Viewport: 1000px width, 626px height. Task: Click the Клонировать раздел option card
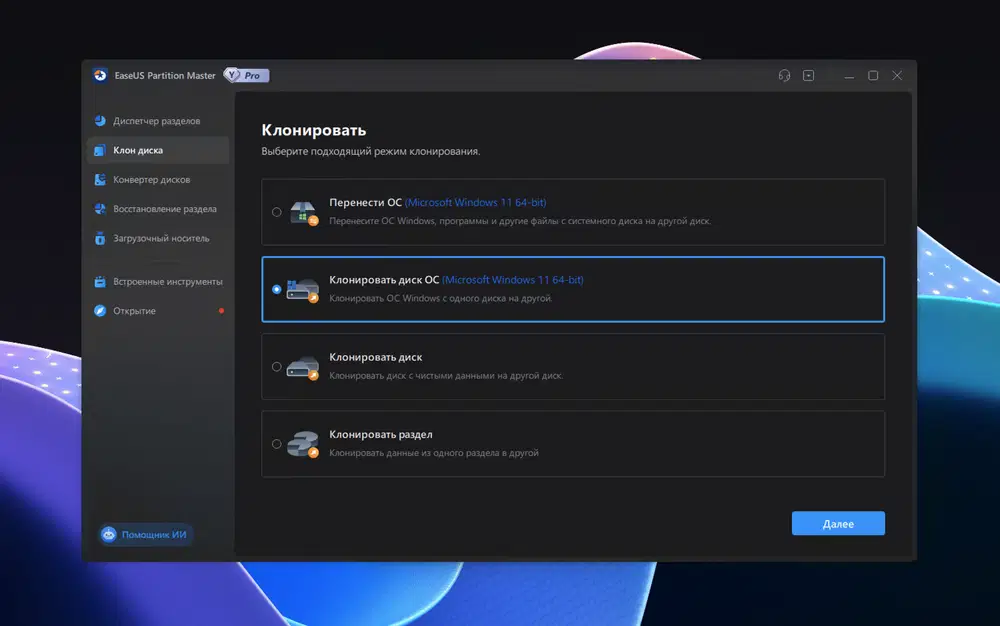(x=573, y=444)
